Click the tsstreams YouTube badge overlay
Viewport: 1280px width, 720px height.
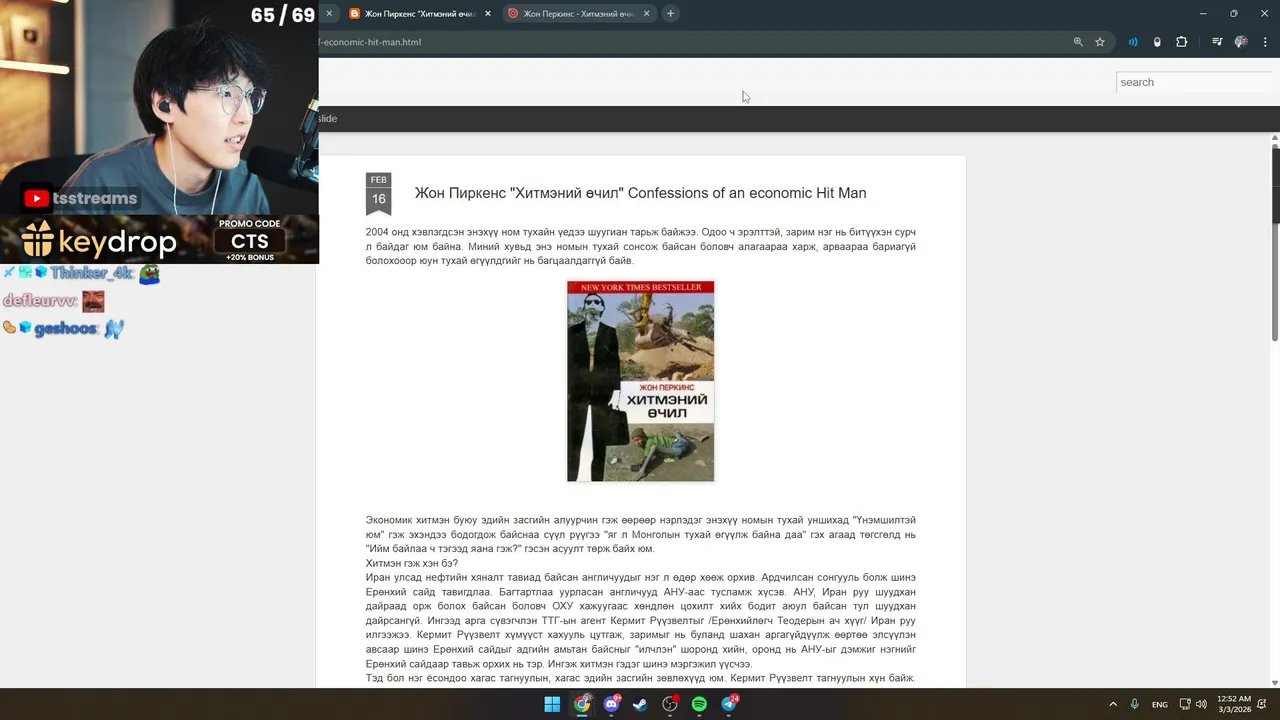point(80,198)
